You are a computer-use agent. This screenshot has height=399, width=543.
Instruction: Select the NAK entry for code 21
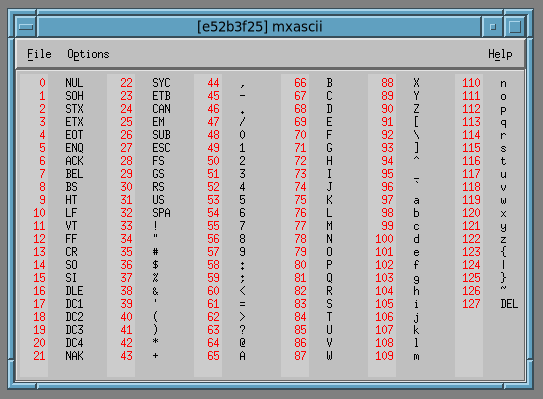click(74, 356)
